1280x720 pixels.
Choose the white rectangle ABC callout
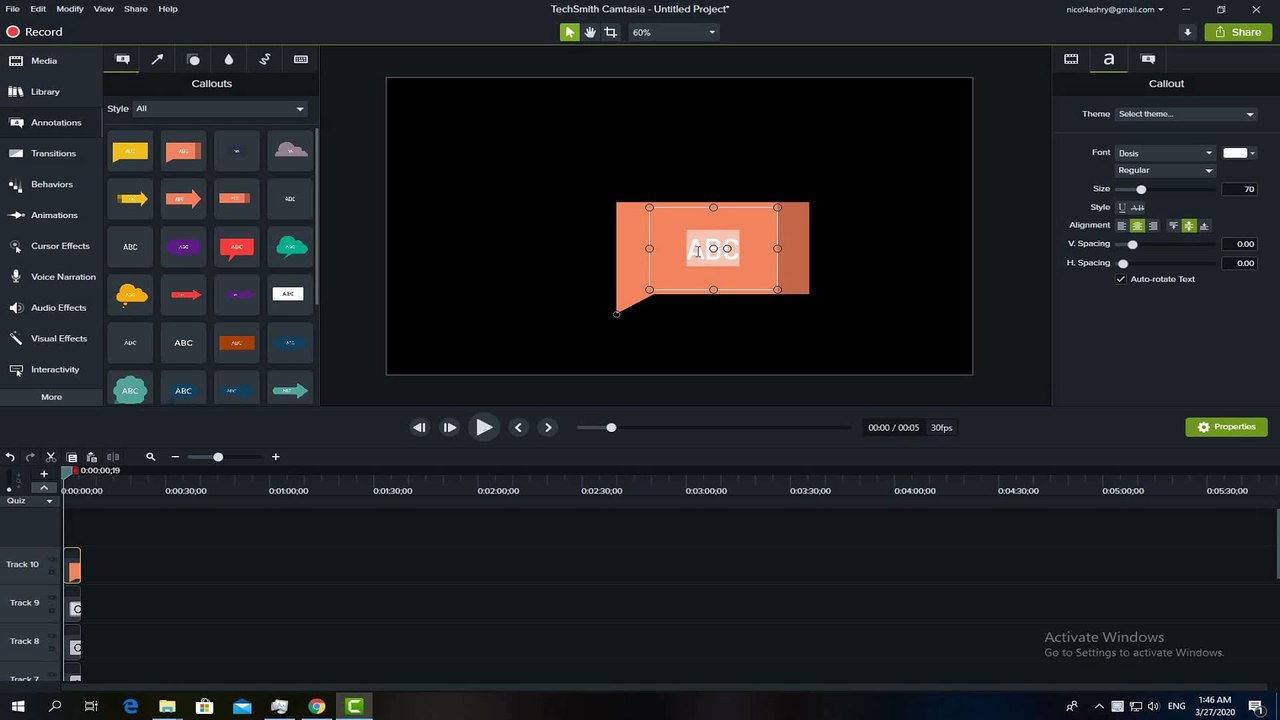[288, 294]
